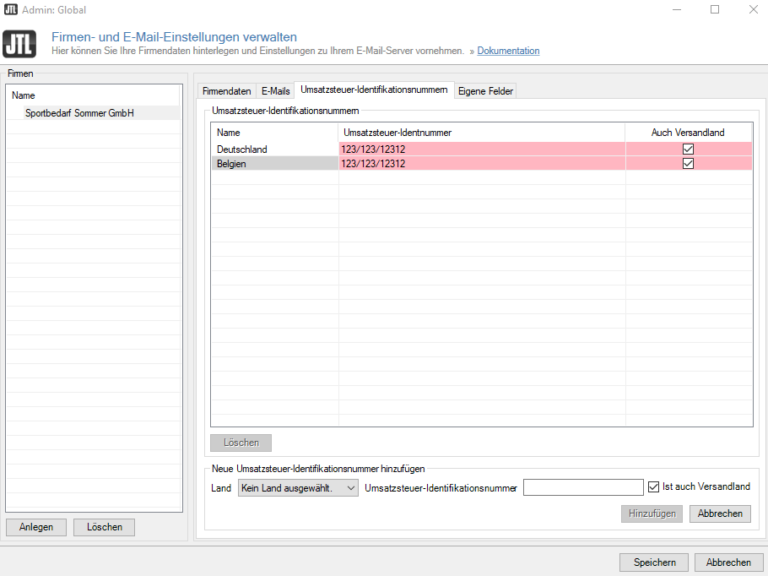Toggle Auch Versandland checkbox for Deutschland

click(688, 149)
